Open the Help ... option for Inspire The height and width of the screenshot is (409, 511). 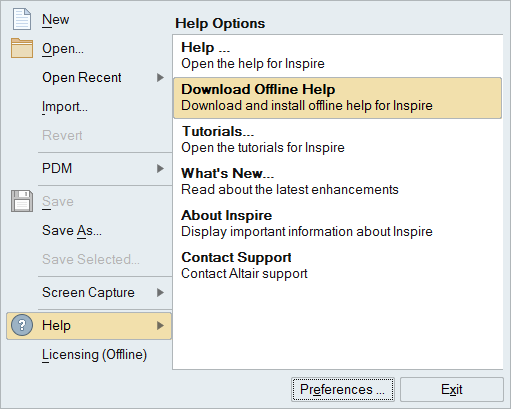337,56
